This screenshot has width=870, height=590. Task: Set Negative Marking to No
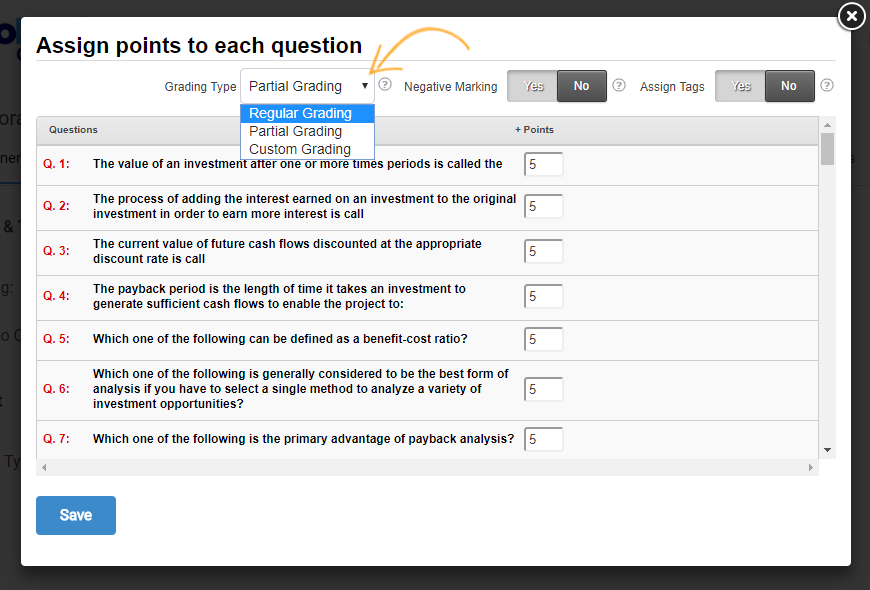[581, 86]
